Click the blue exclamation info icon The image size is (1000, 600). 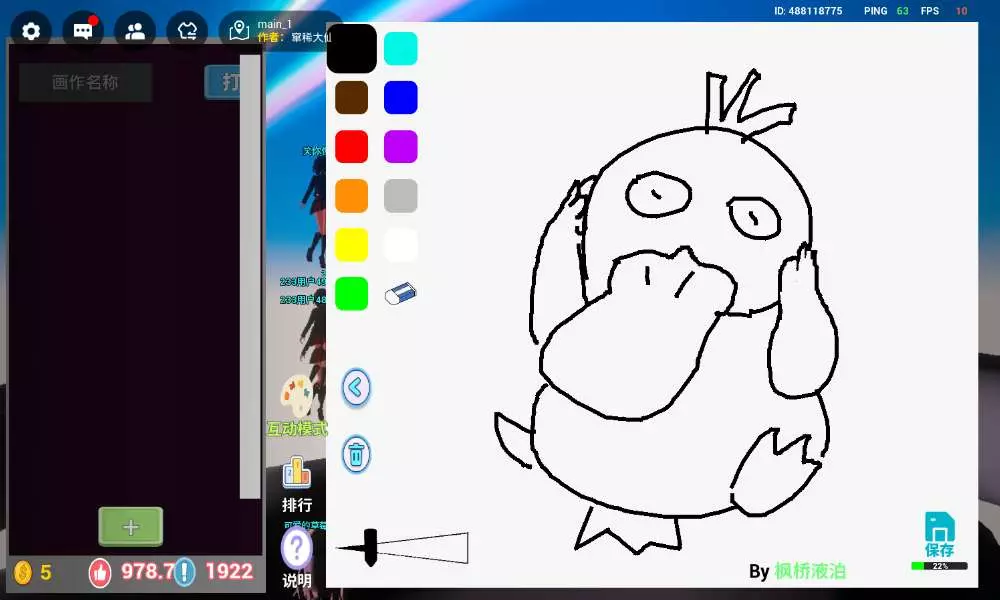click(x=184, y=572)
